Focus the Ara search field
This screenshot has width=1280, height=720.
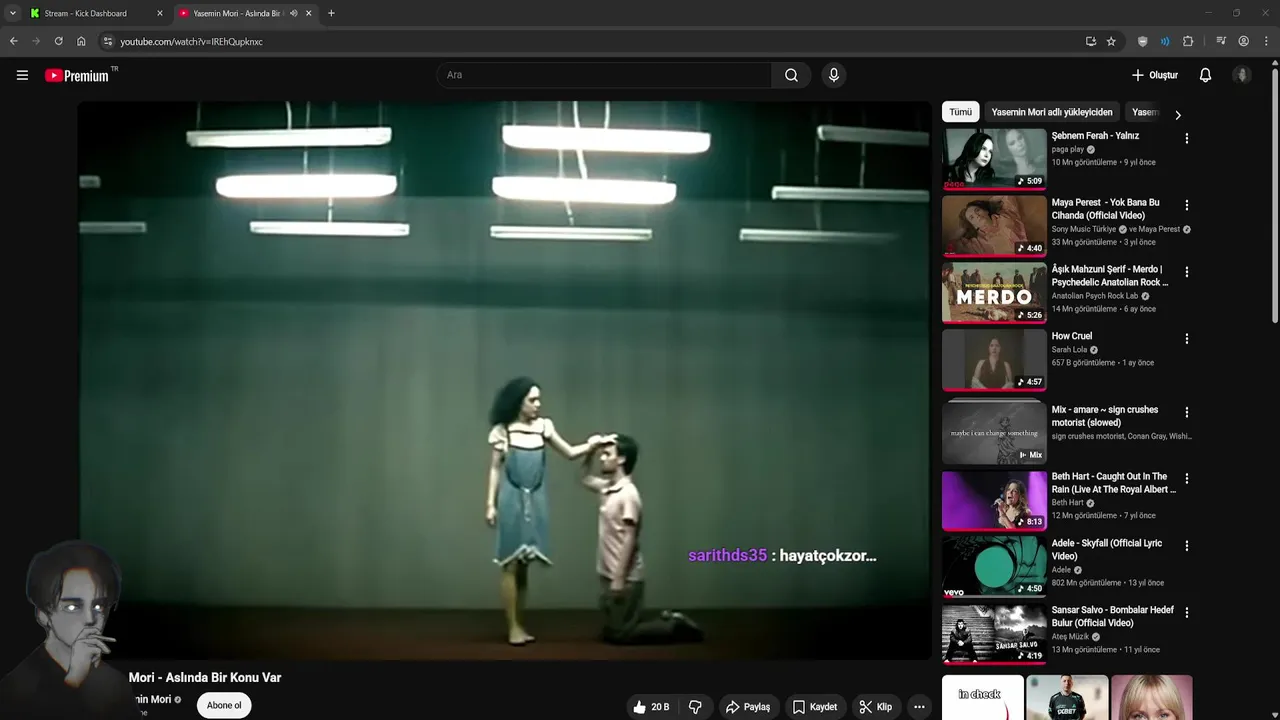point(604,75)
